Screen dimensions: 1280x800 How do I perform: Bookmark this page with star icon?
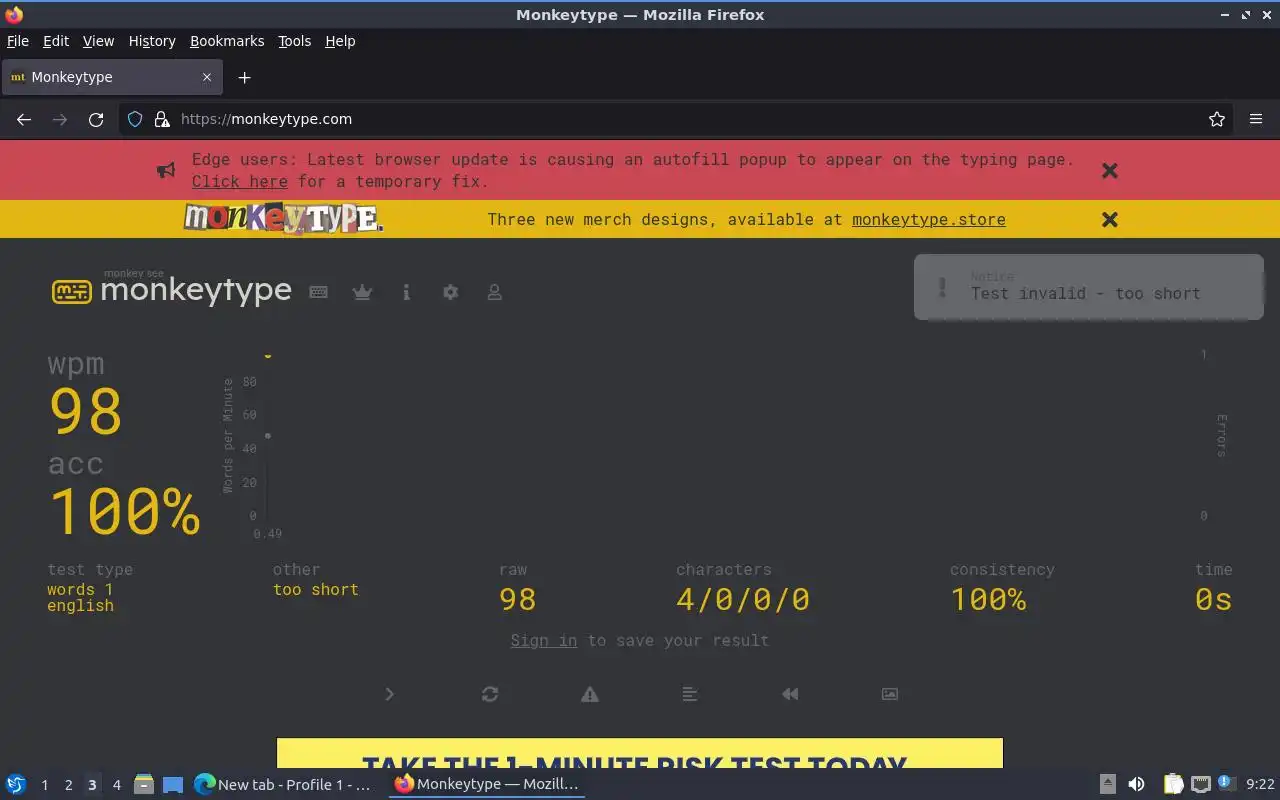(x=1217, y=119)
